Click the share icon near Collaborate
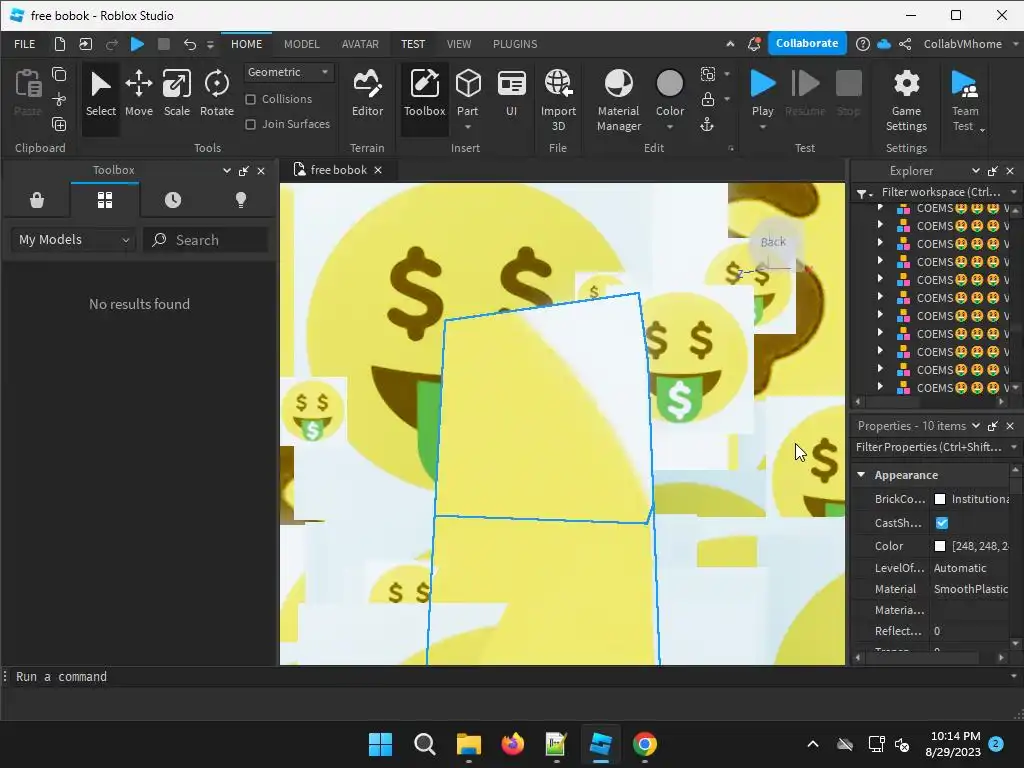The image size is (1024, 768). [905, 44]
